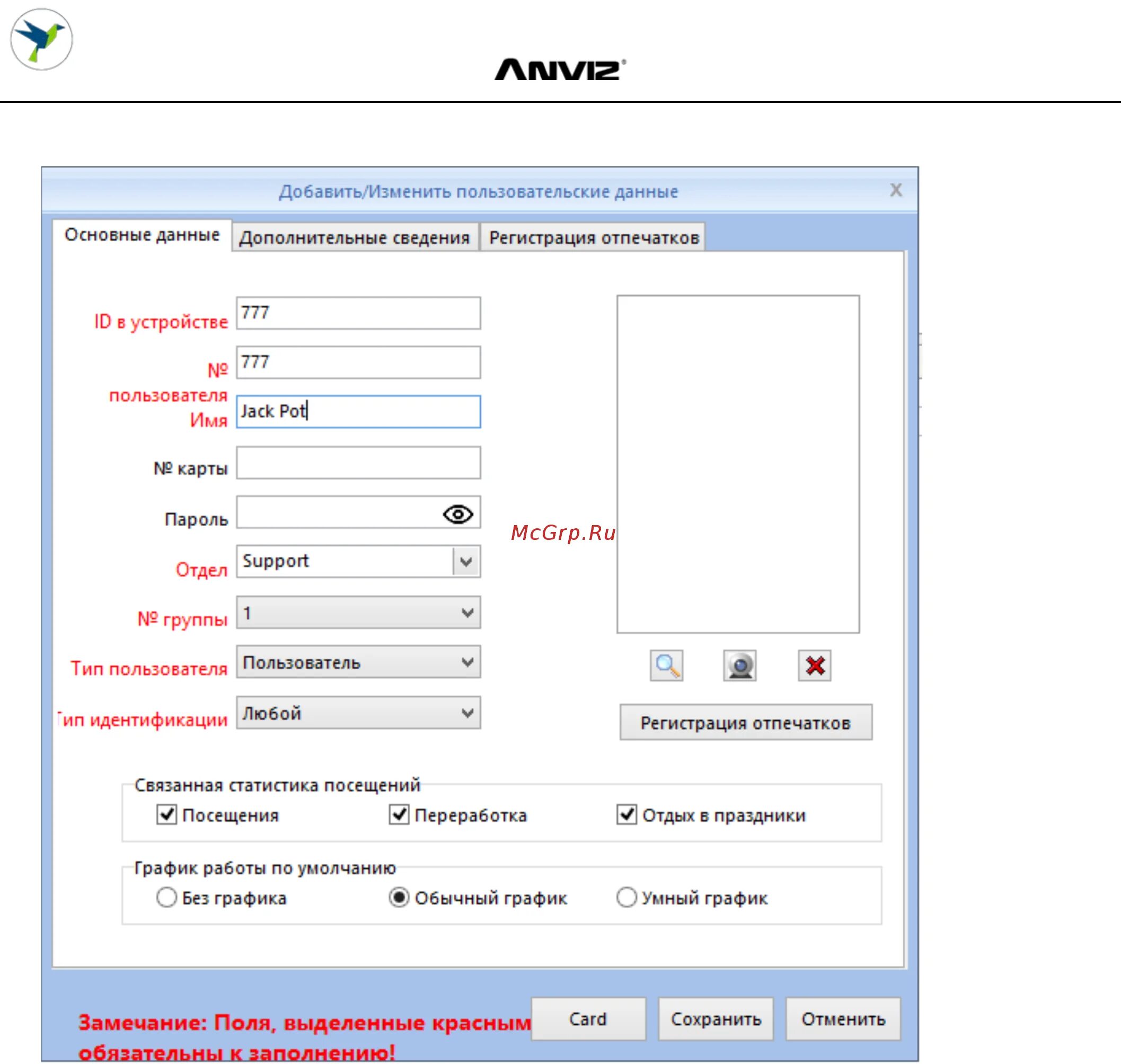Uncheck the Переработка checkbox
The width and height of the screenshot is (1121, 1064).
(399, 814)
